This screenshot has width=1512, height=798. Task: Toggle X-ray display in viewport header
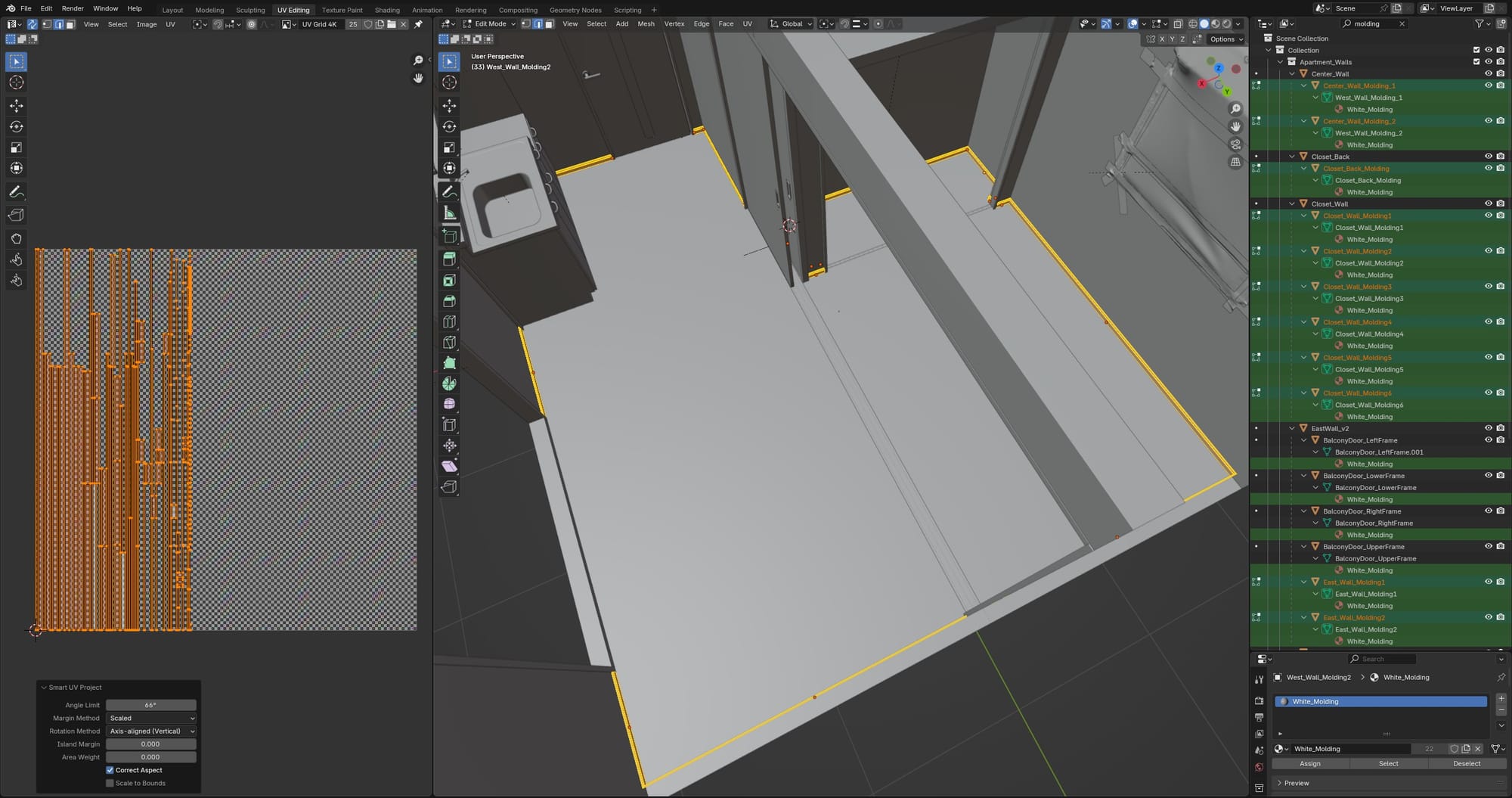[1178, 24]
